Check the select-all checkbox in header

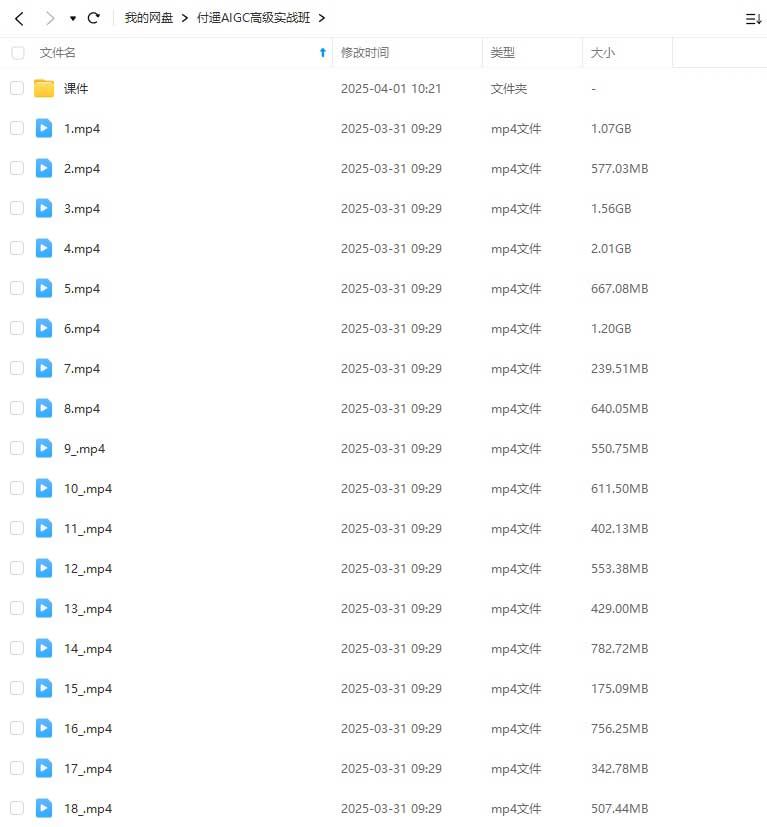click(17, 53)
